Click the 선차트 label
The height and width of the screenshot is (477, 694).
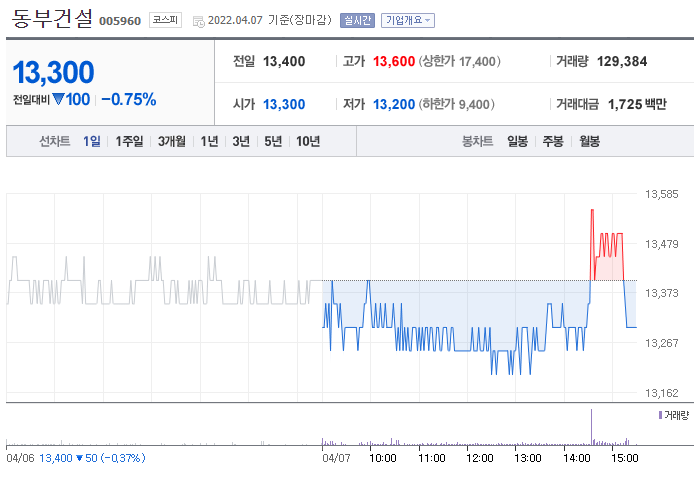coord(54,141)
